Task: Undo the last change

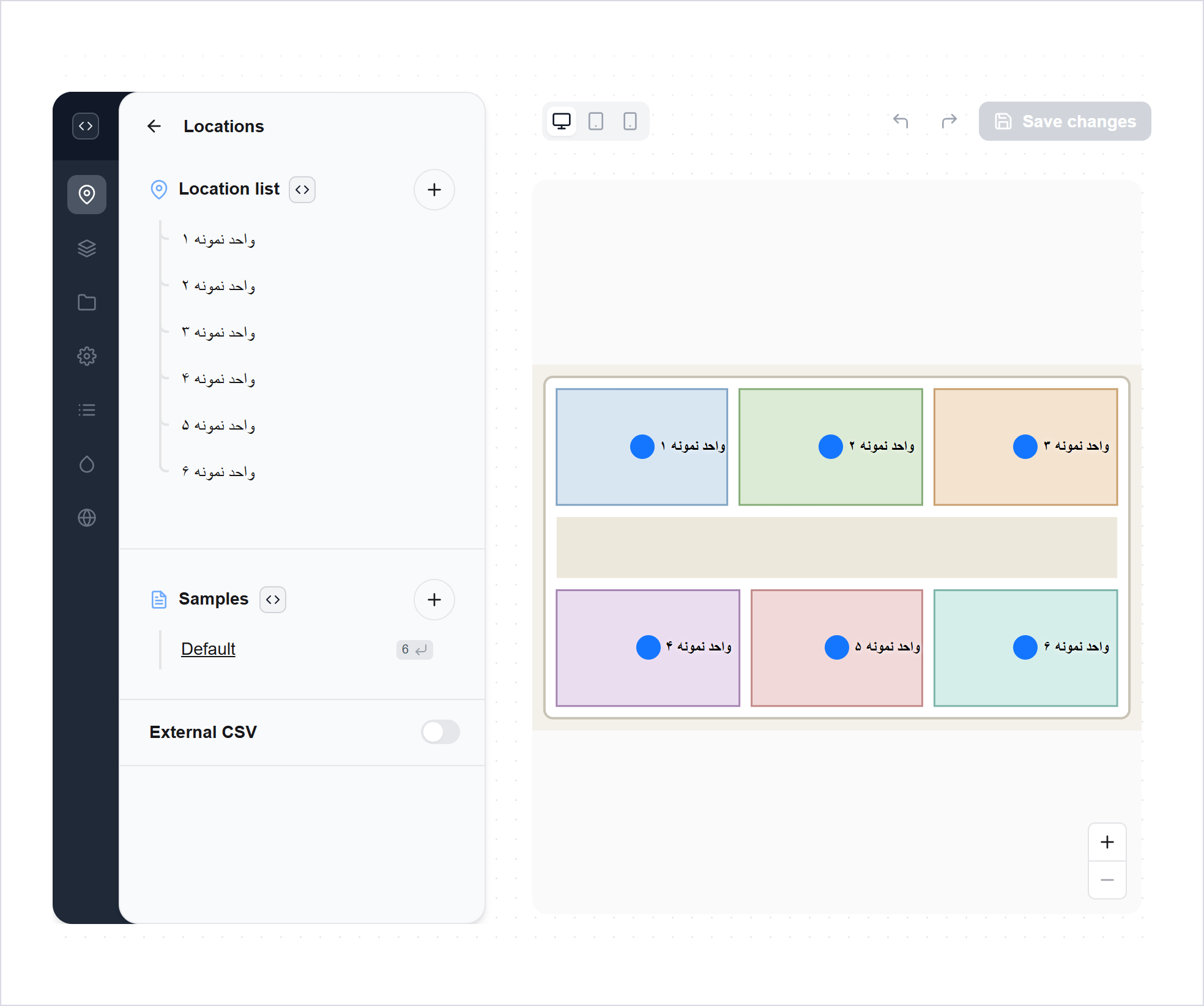Action: (x=901, y=121)
